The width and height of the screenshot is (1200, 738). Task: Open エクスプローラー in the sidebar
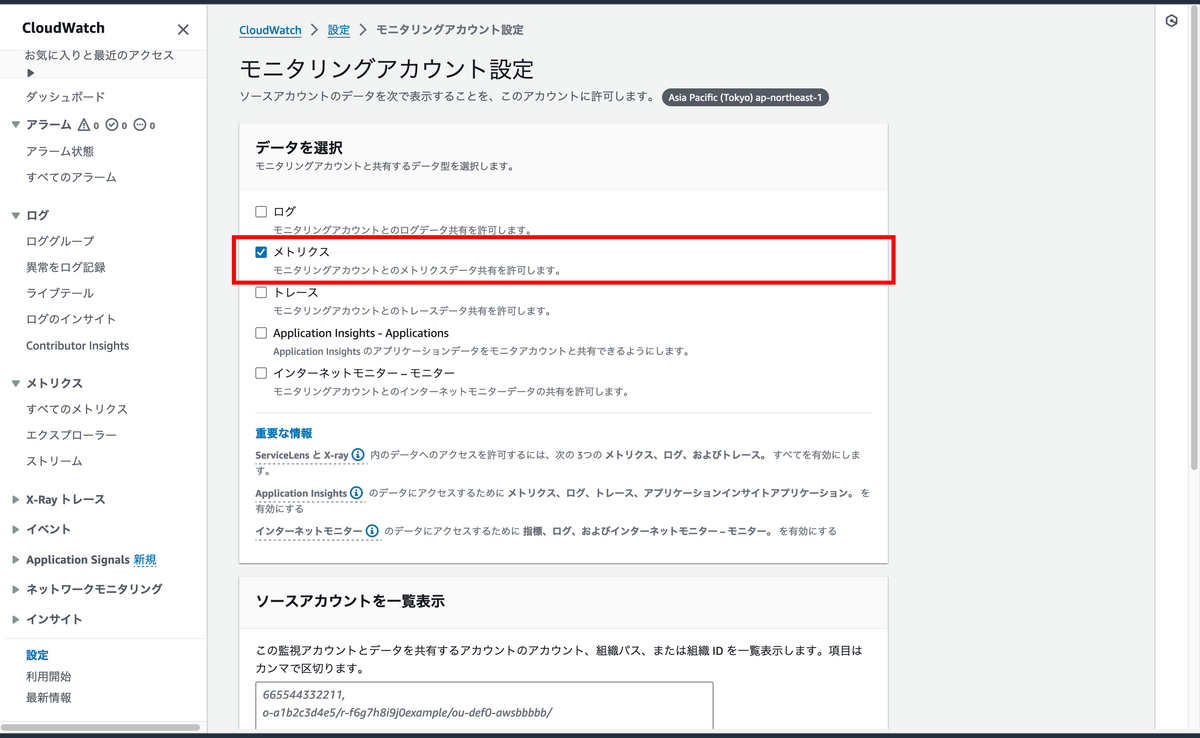[x=71, y=435]
